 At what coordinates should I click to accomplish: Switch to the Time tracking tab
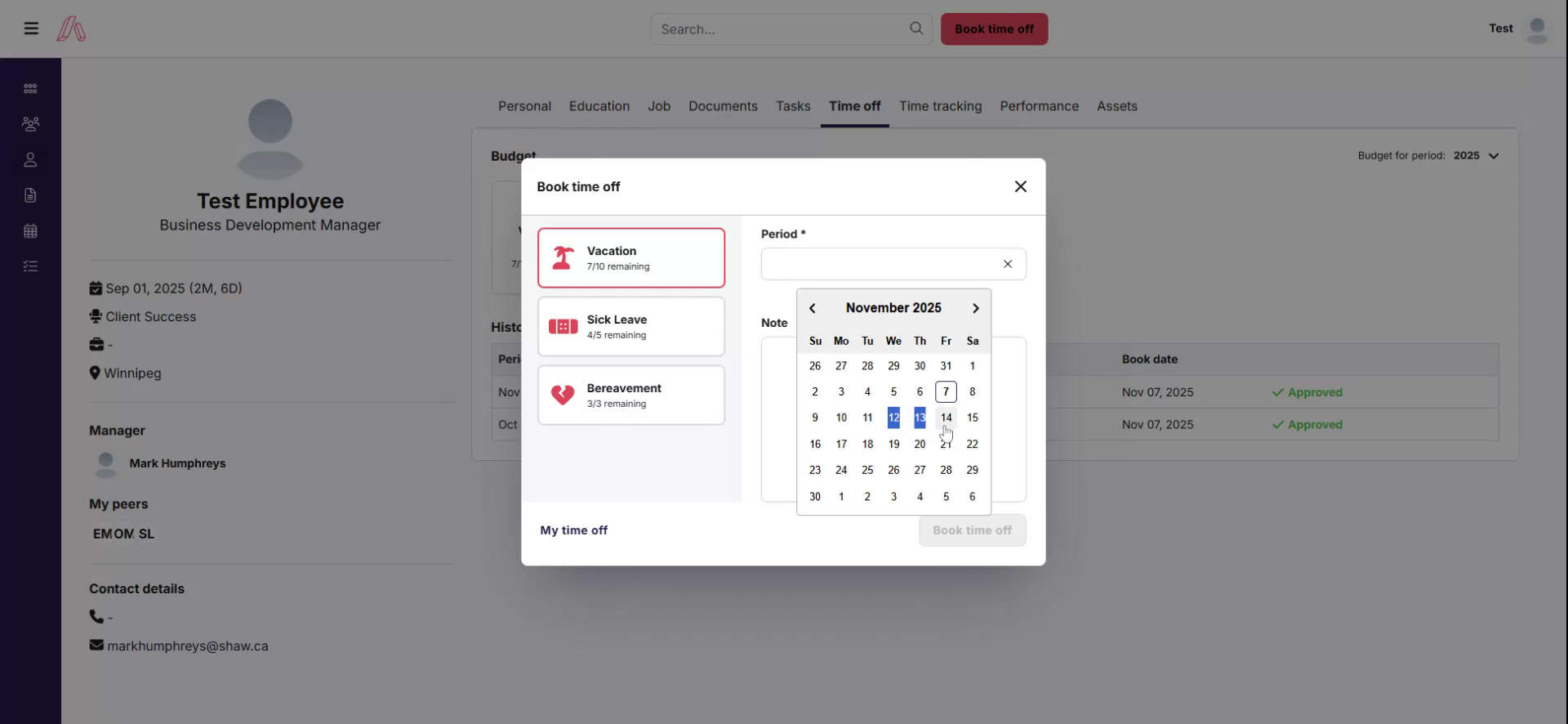(x=940, y=106)
